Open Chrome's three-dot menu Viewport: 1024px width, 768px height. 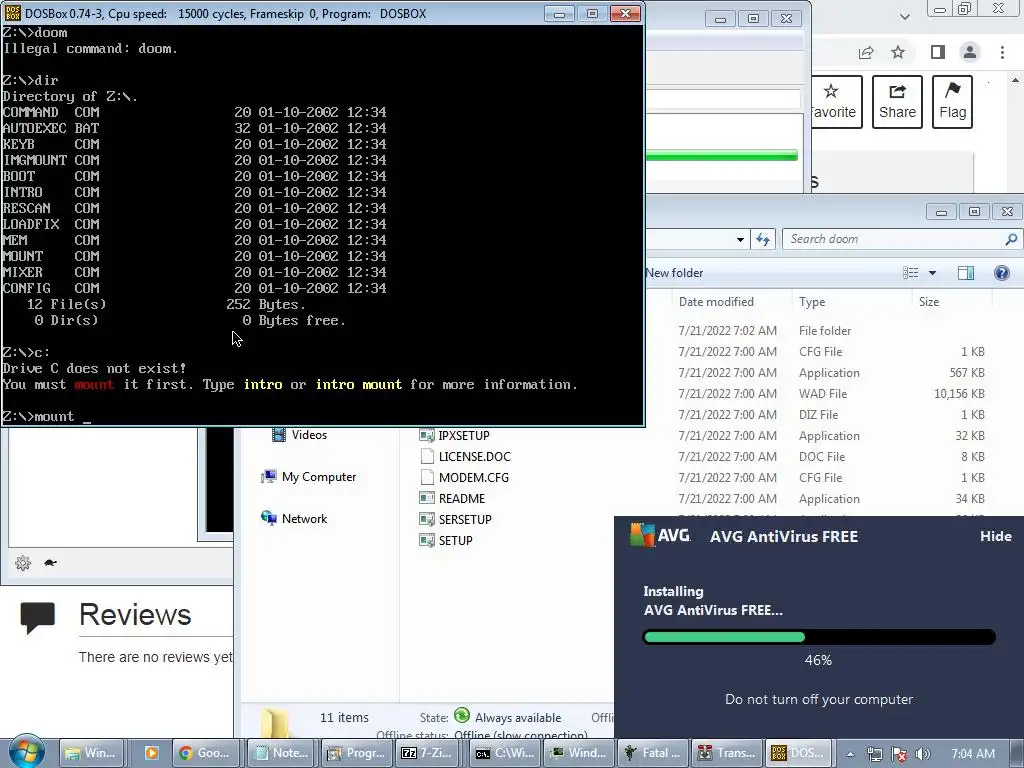1002,52
